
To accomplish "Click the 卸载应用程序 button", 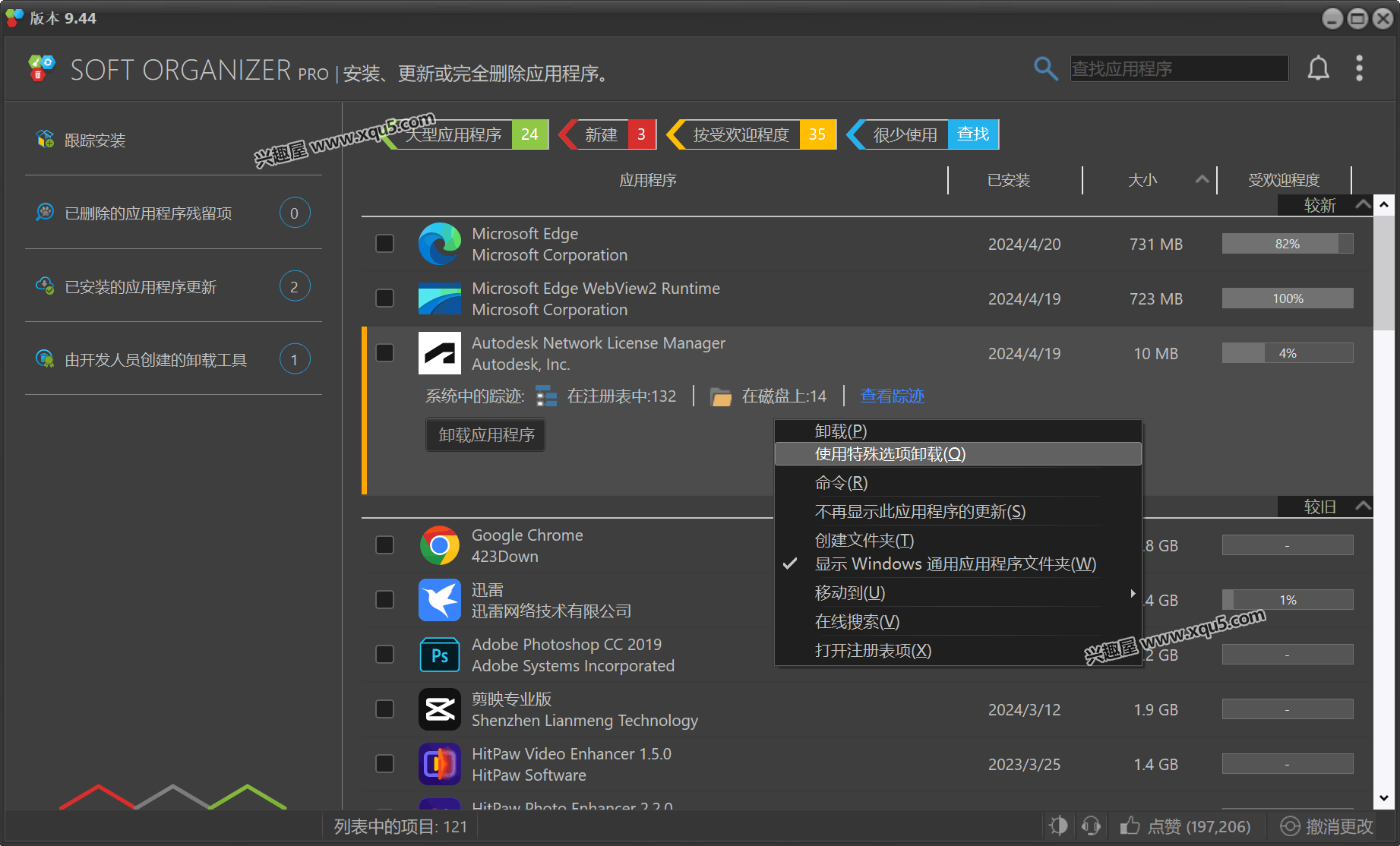I will [486, 435].
